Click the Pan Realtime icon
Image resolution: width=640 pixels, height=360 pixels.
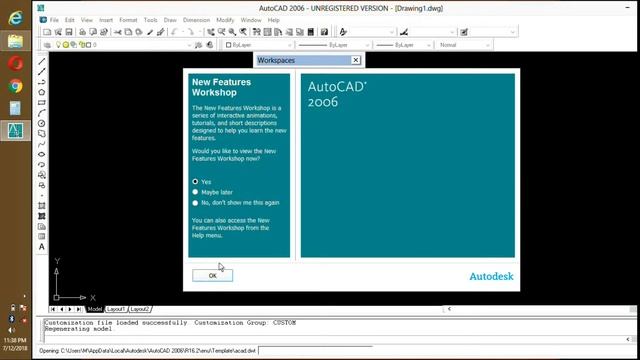pos(211,32)
